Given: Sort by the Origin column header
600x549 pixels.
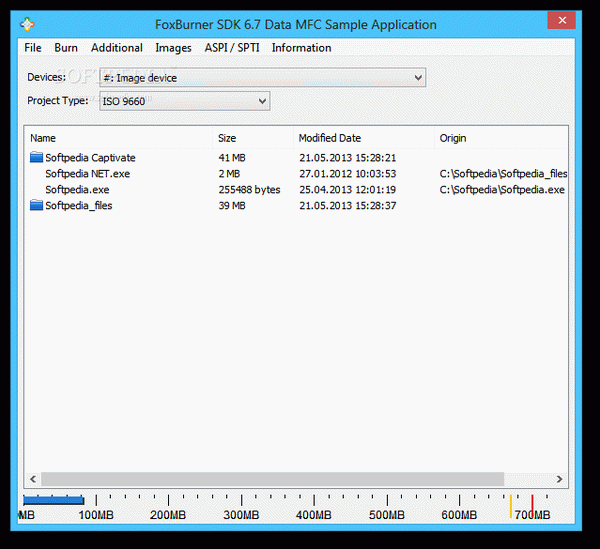Looking at the screenshot, I should pyautogui.click(x=453, y=138).
